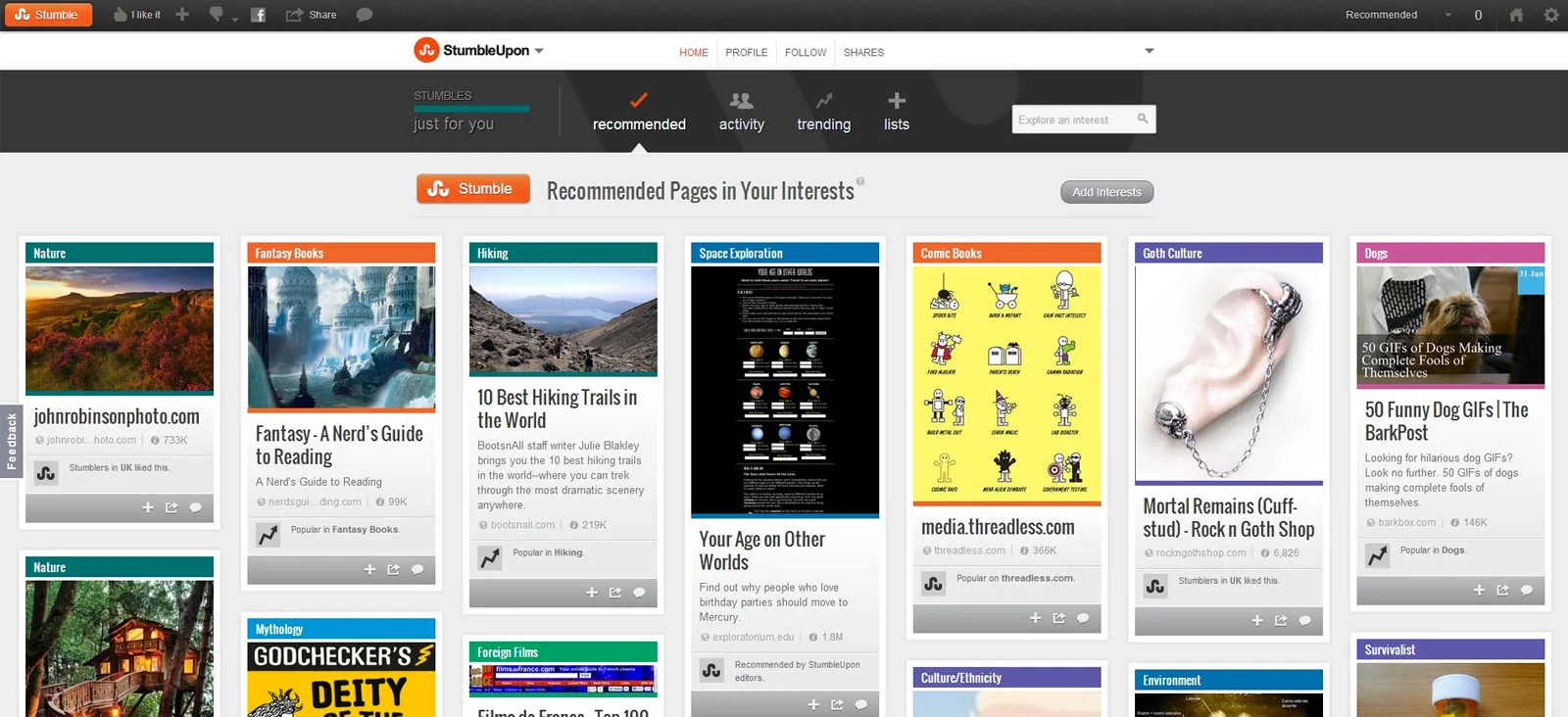Click the thumbs down icon in toolbar

[x=216, y=15]
